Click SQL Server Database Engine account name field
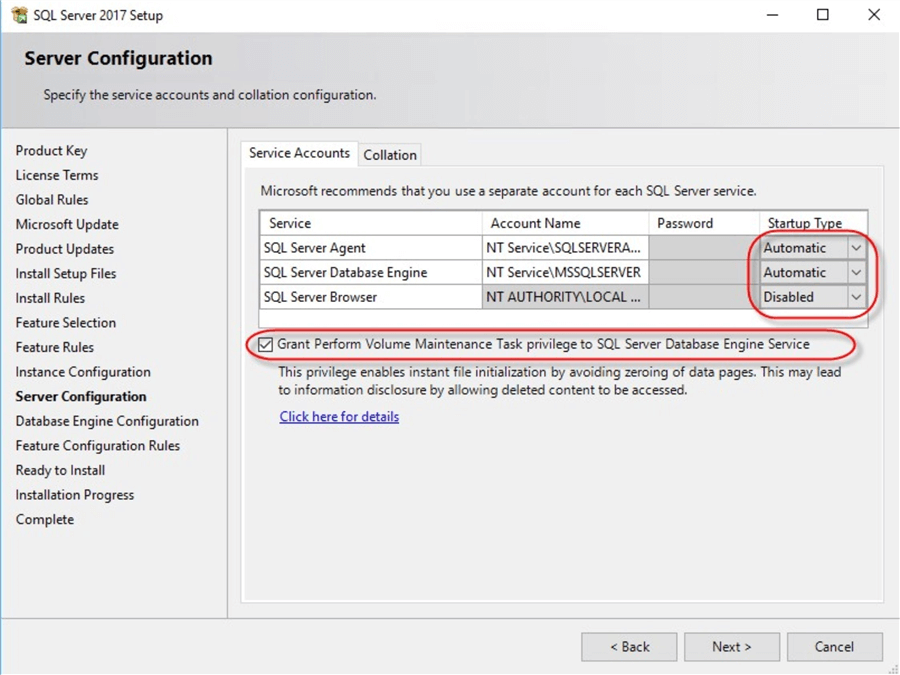The width and height of the screenshot is (900, 675). [563, 272]
